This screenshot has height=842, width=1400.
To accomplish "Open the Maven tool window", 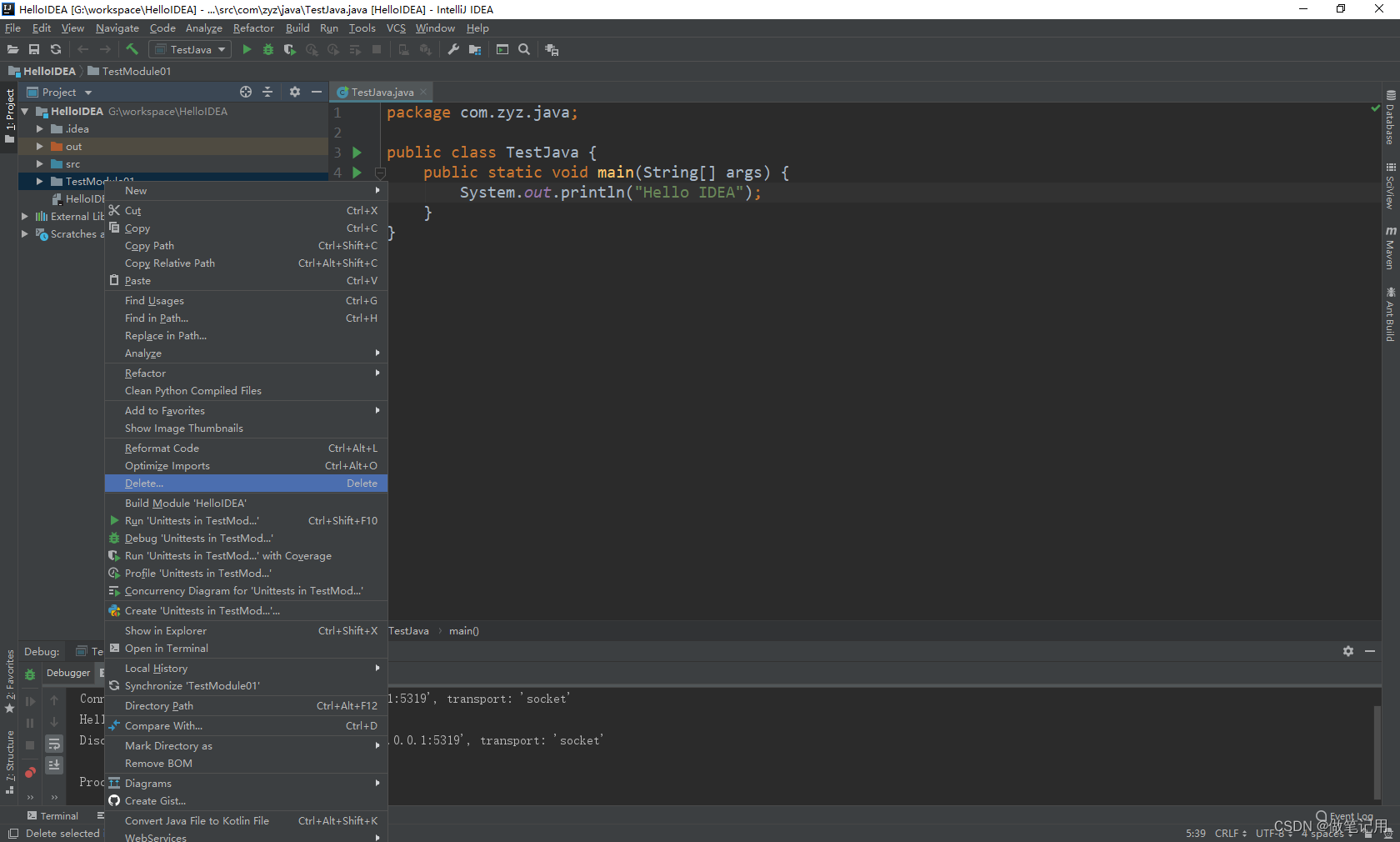I will [x=1391, y=248].
